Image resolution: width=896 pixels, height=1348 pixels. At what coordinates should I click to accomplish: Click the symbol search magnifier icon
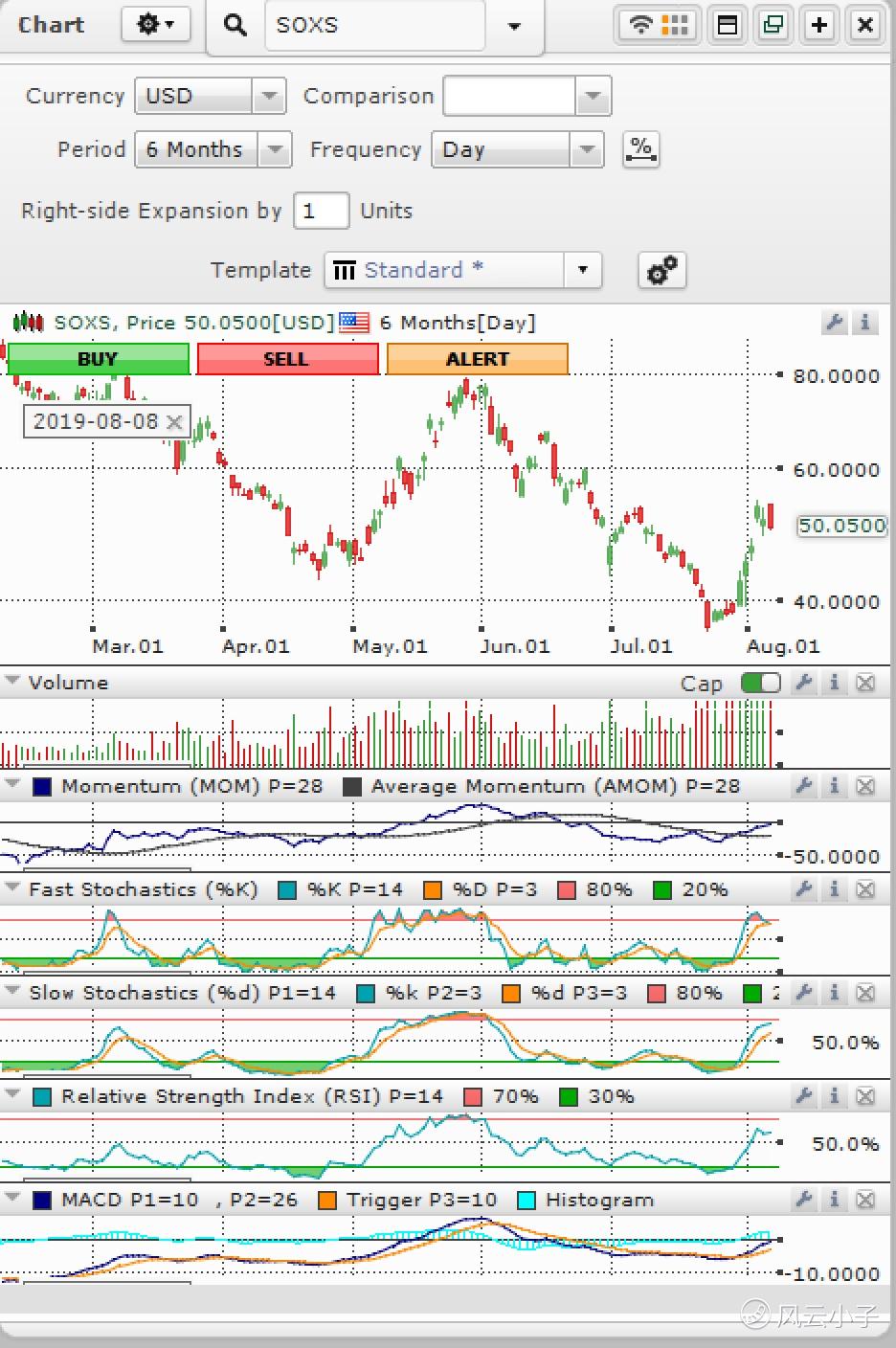pyautogui.click(x=235, y=24)
